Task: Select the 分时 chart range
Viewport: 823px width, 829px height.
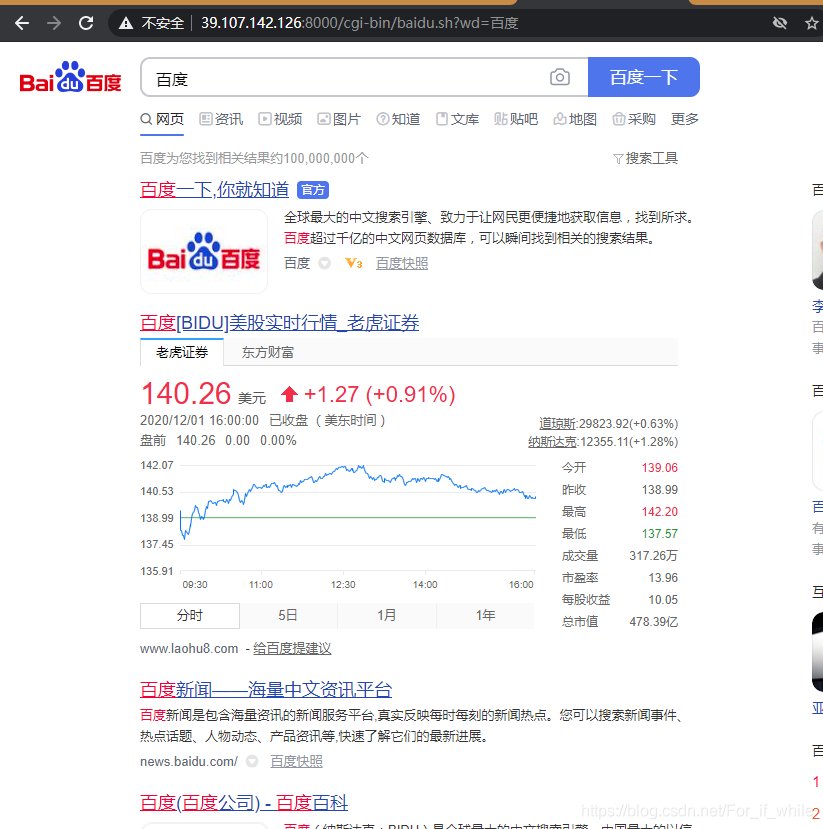Action: click(x=190, y=615)
